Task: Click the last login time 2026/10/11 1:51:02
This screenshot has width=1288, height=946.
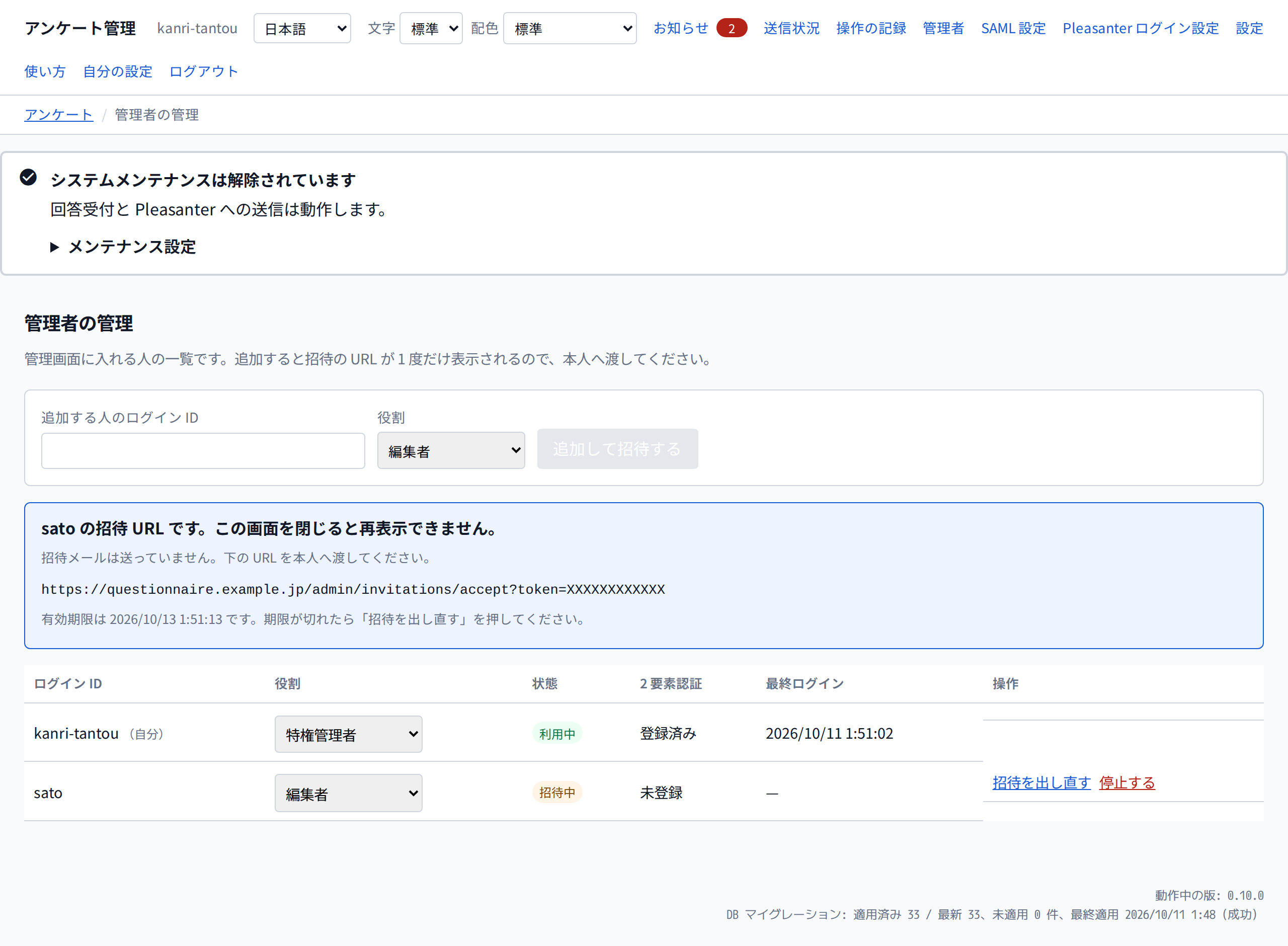Action: 830,734
